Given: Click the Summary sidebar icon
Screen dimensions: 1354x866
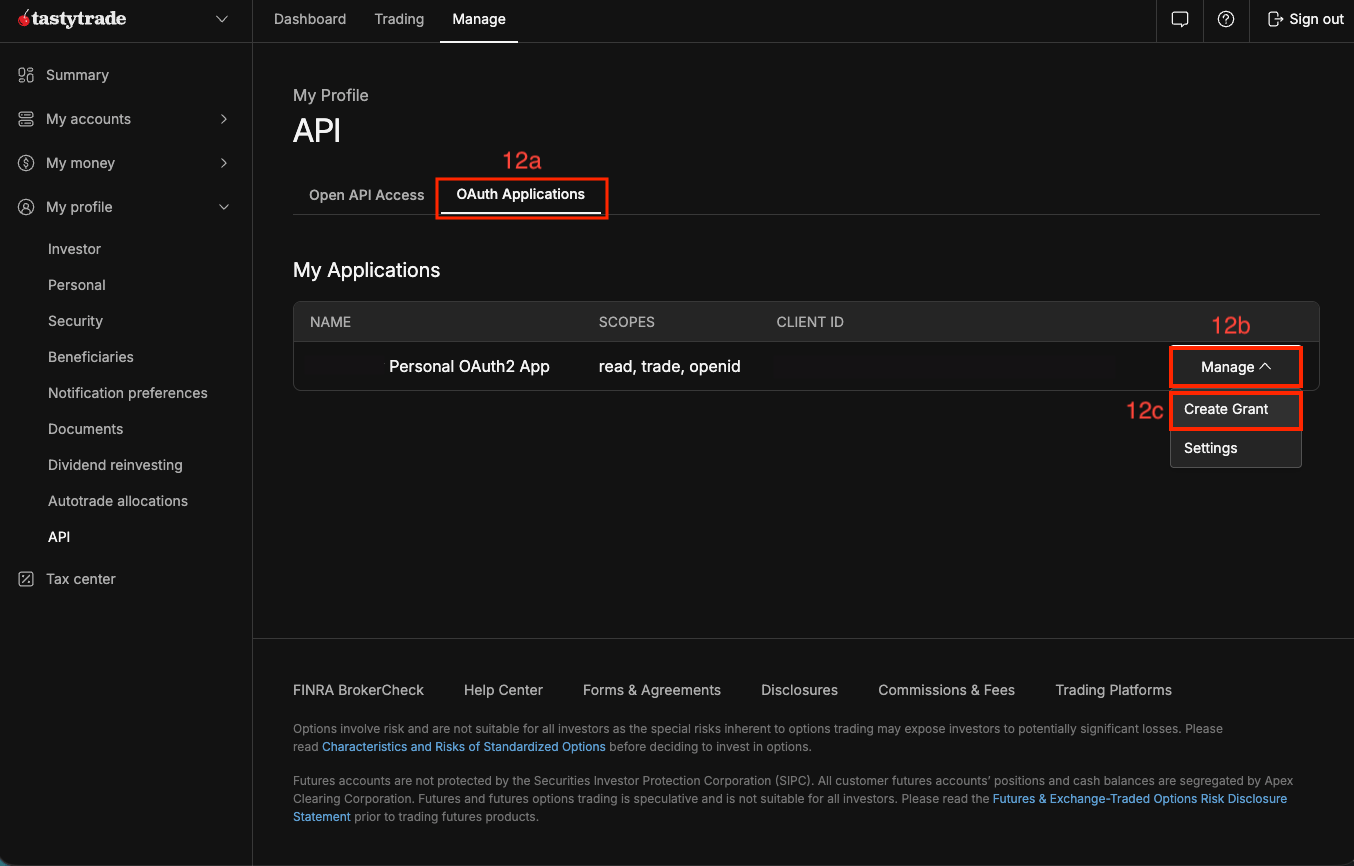Looking at the screenshot, I should click(x=26, y=75).
